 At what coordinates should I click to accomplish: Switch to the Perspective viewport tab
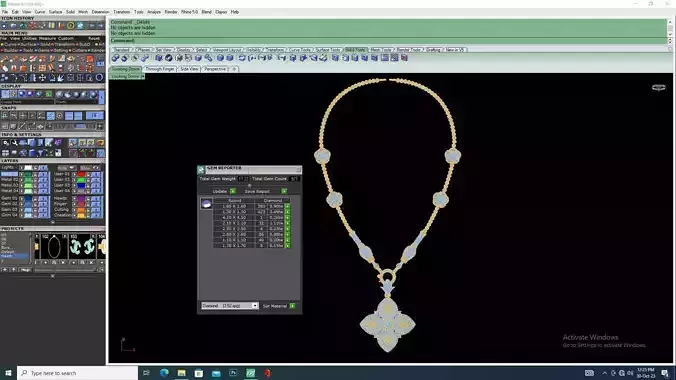pos(215,69)
